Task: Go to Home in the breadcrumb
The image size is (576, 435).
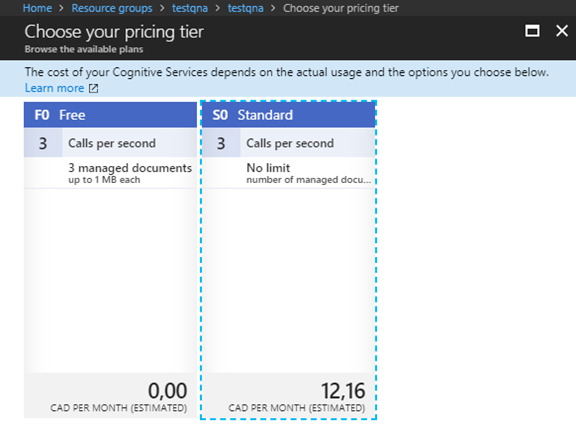Action: [37, 8]
